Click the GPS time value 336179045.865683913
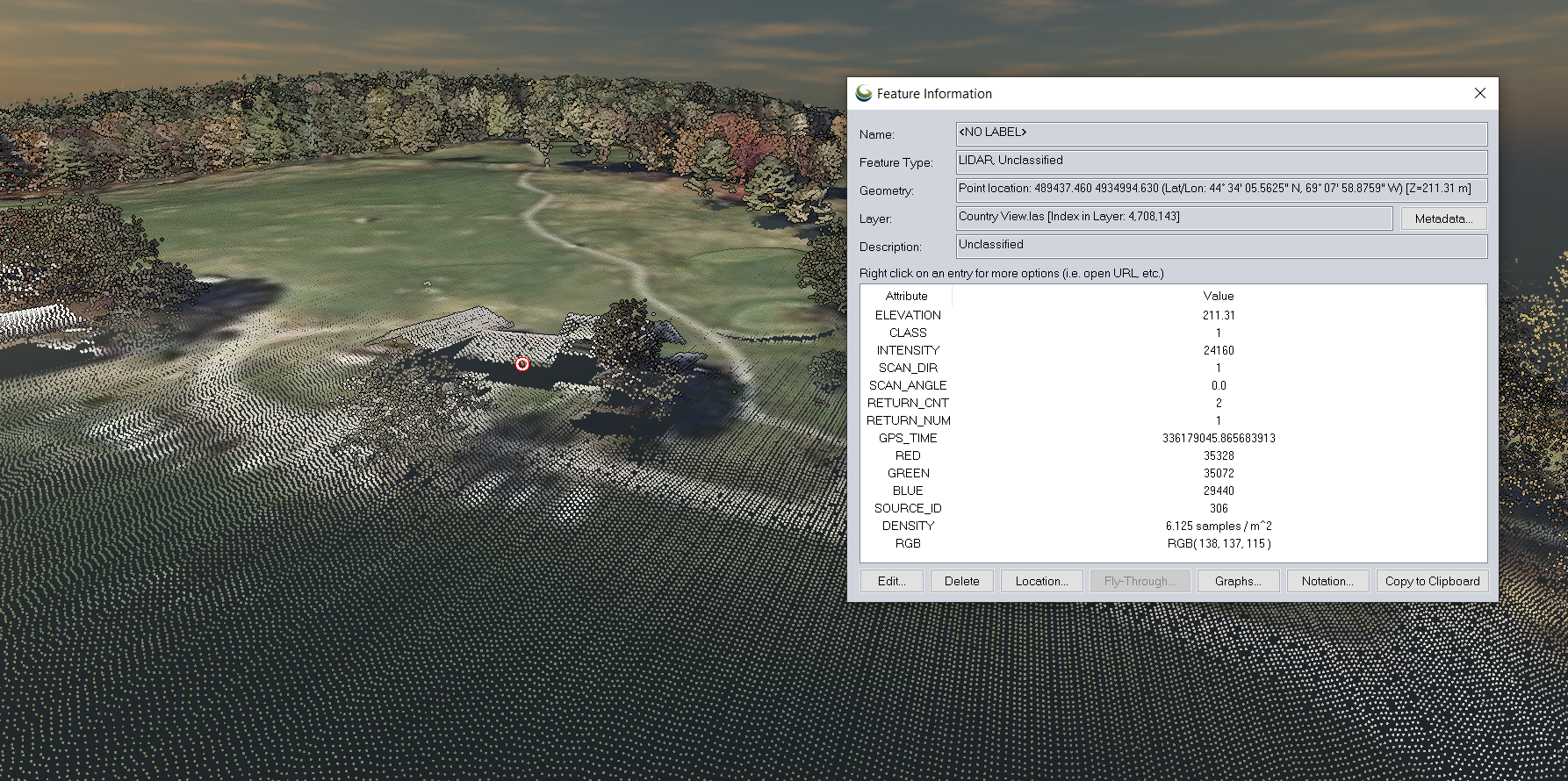Screen dimensions: 1568x781 click(x=1219, y=438)
